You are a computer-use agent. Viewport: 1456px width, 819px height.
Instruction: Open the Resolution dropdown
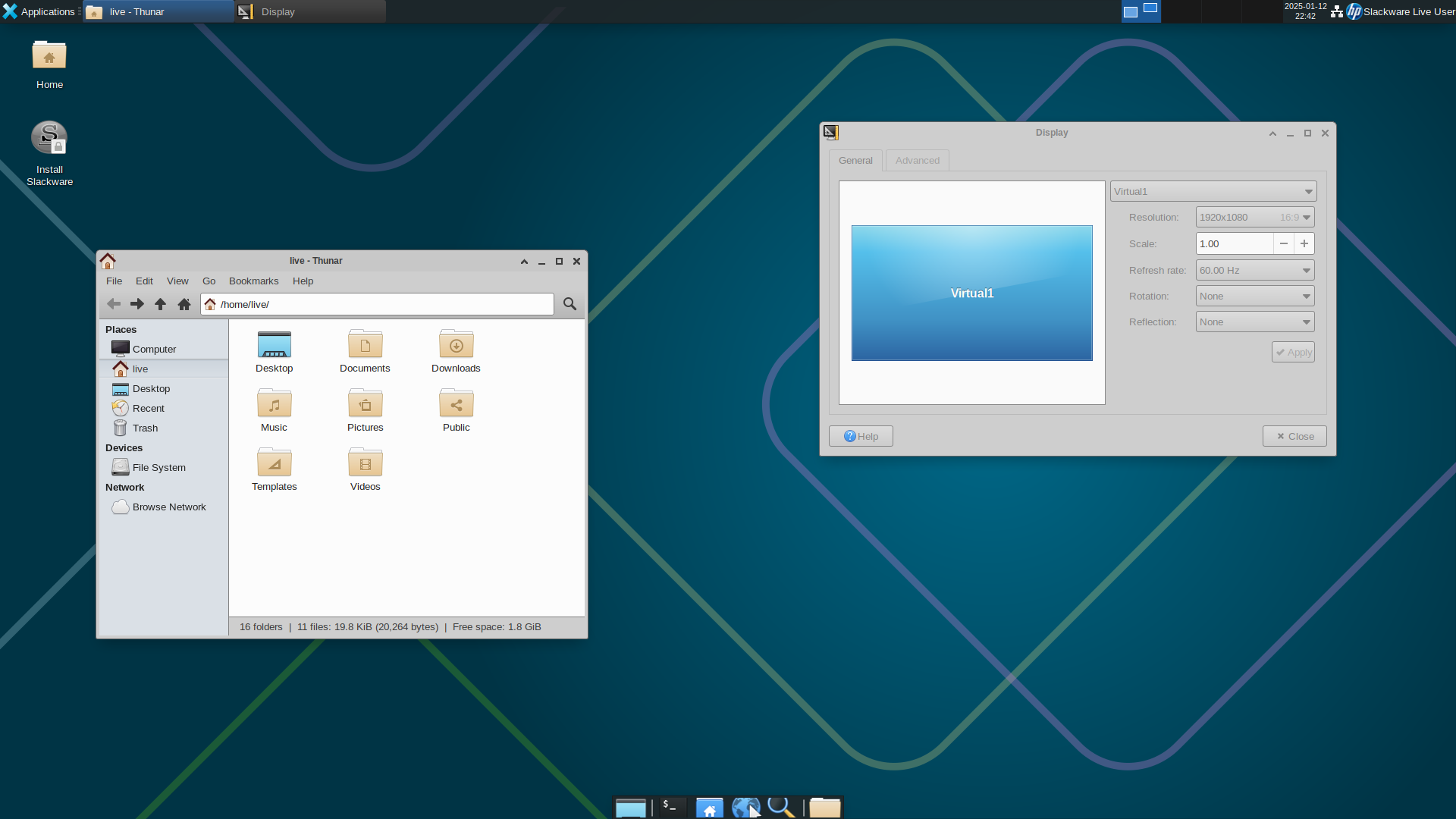click(1254, 218)
